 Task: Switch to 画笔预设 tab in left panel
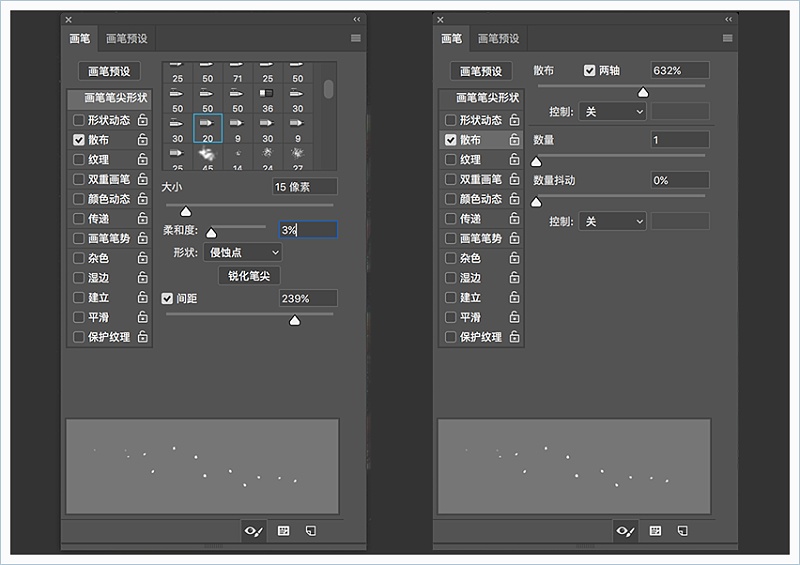click(126, 39)
